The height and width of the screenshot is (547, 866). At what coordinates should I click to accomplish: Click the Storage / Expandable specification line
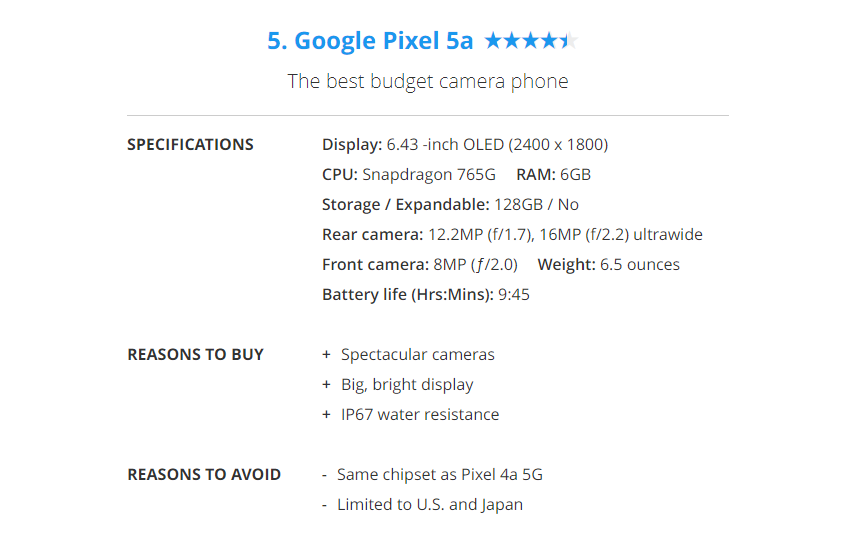(450, 205)
